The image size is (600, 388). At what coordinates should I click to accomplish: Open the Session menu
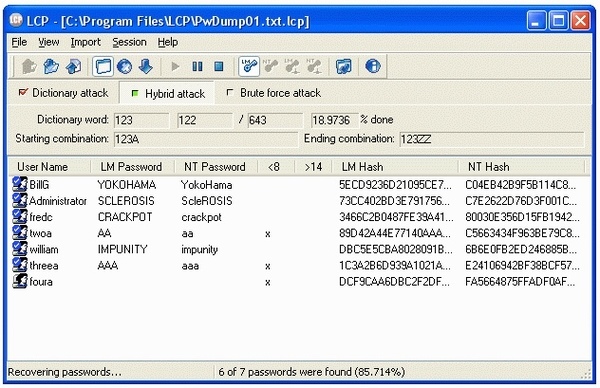click(x=129, y=42)
